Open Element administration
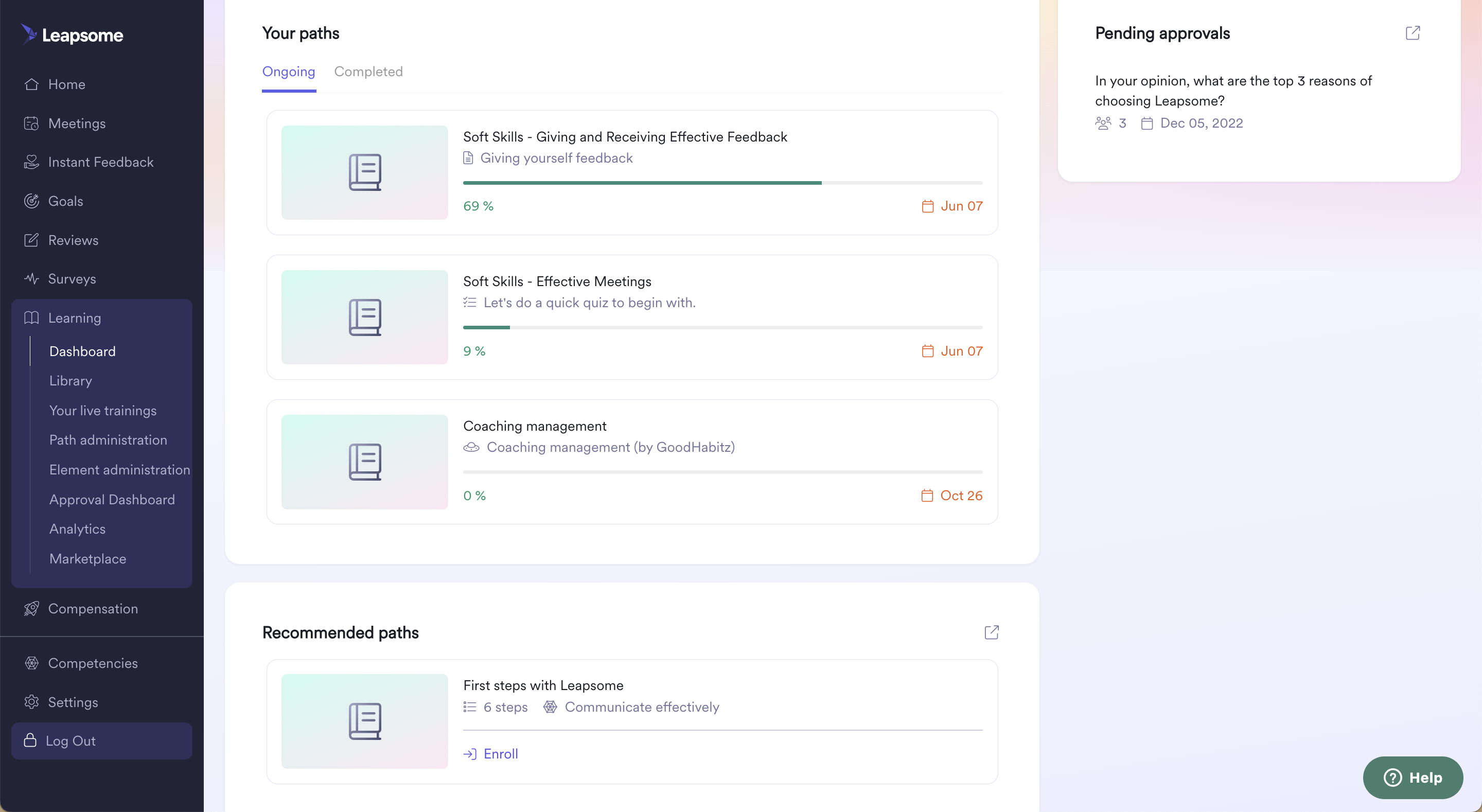 tap(120, 470)
